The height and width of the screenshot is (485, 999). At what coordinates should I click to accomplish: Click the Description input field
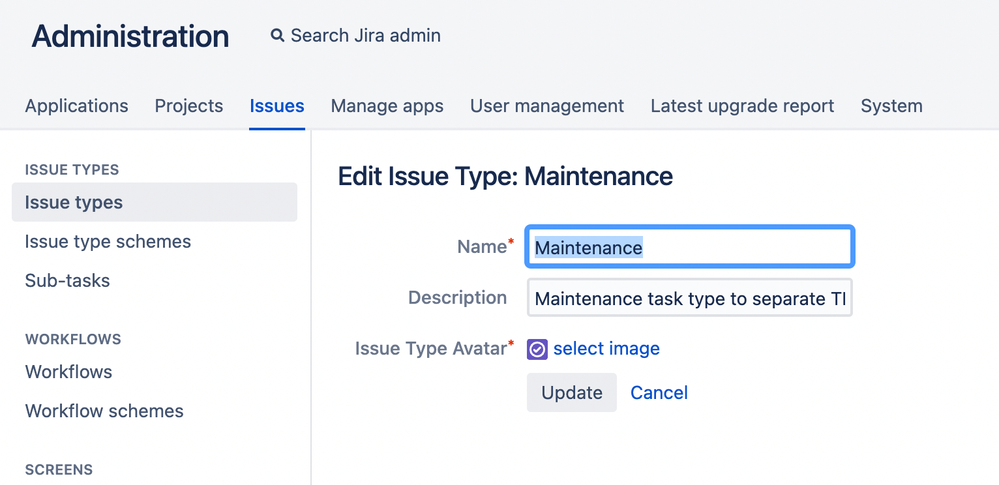689,298
